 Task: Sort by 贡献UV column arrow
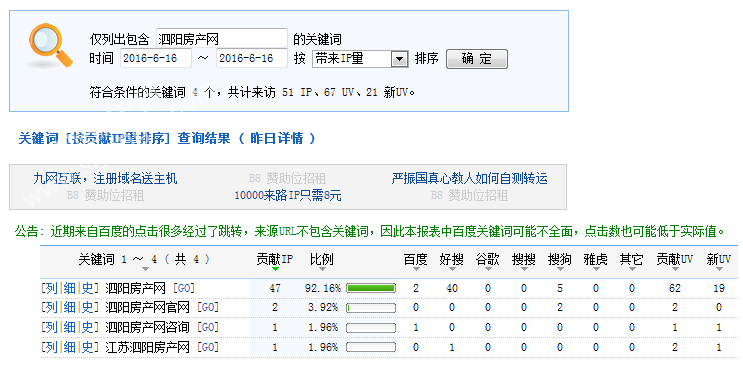coord(675,269)
